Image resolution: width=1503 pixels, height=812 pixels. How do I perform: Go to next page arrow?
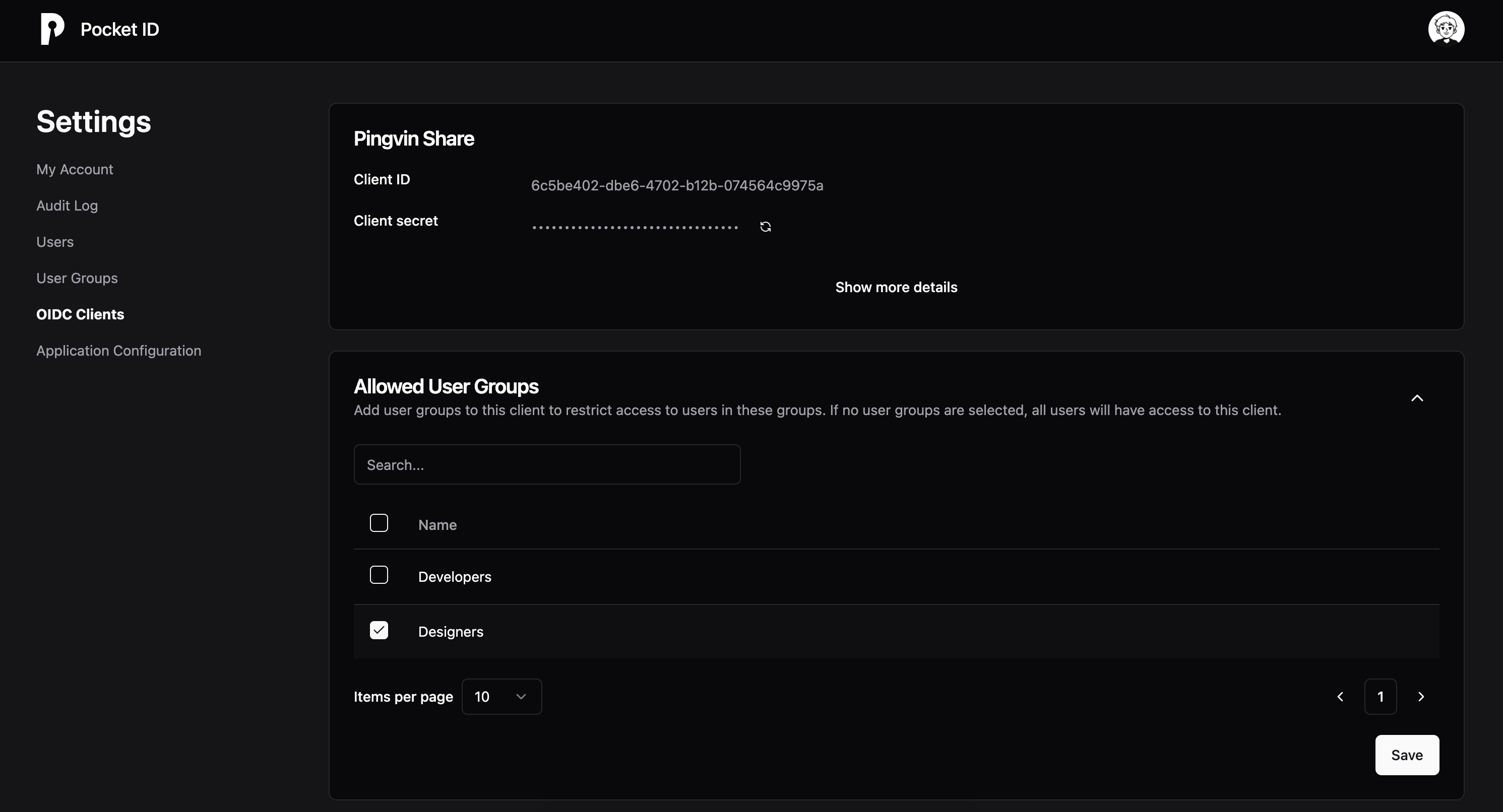(1421, 697)
